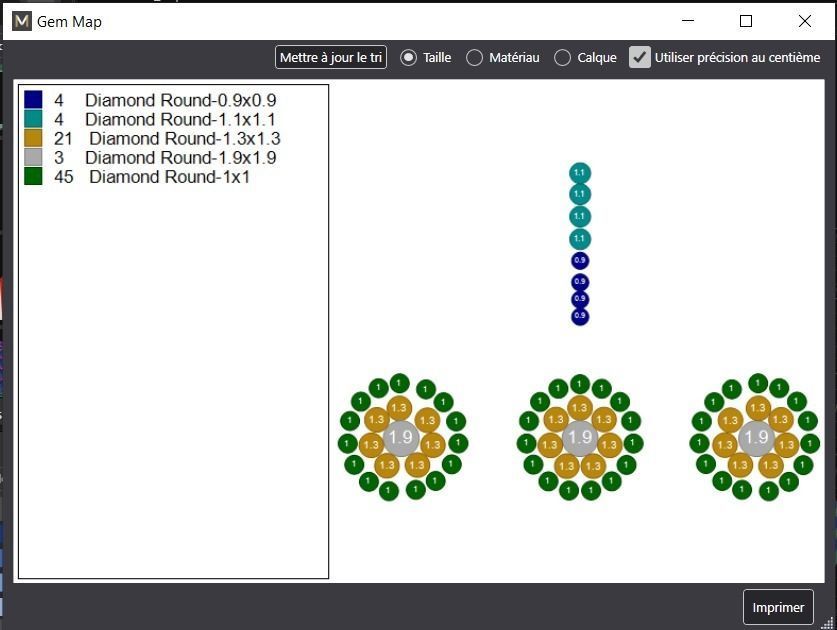Toggle Utiliser précision au centième checkbox
The height and width of the screenshot is (630, 837).
click(639, 57)
